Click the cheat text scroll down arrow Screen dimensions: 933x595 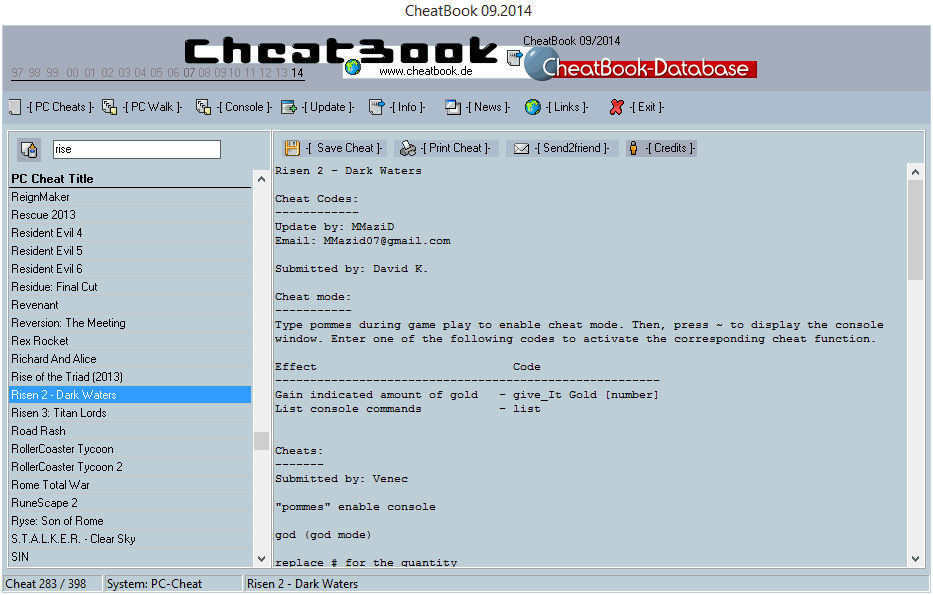915,559
